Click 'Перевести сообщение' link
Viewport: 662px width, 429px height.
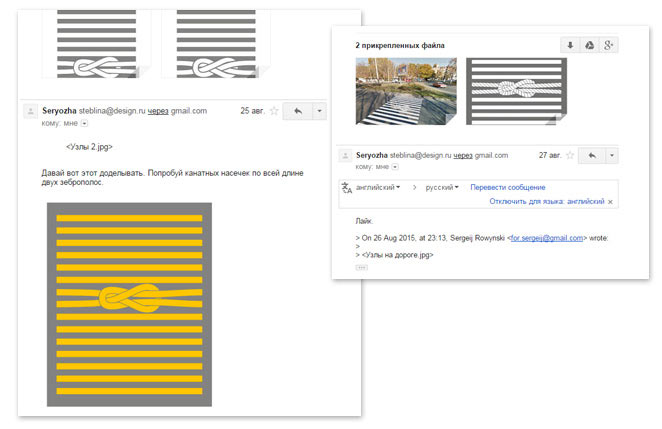pos(507,187)
